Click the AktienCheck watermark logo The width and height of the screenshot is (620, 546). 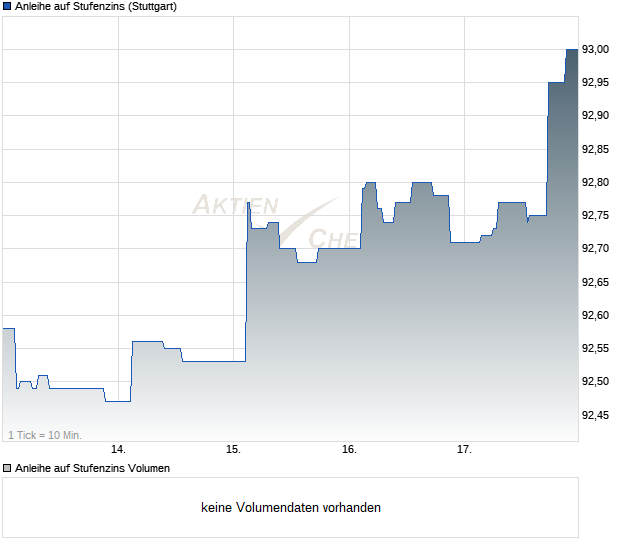coord(276,221)
